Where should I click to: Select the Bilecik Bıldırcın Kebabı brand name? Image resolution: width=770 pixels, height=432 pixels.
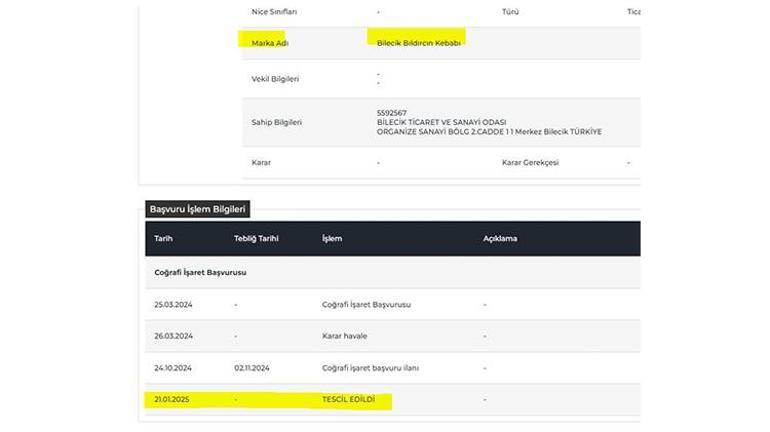coord(418,43)
